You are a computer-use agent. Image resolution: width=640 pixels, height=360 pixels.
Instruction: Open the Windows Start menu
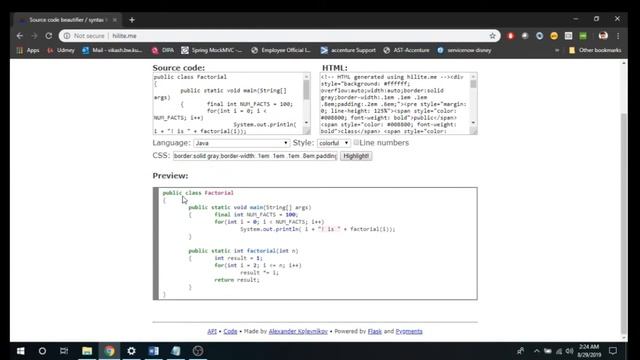coord(20,351)
